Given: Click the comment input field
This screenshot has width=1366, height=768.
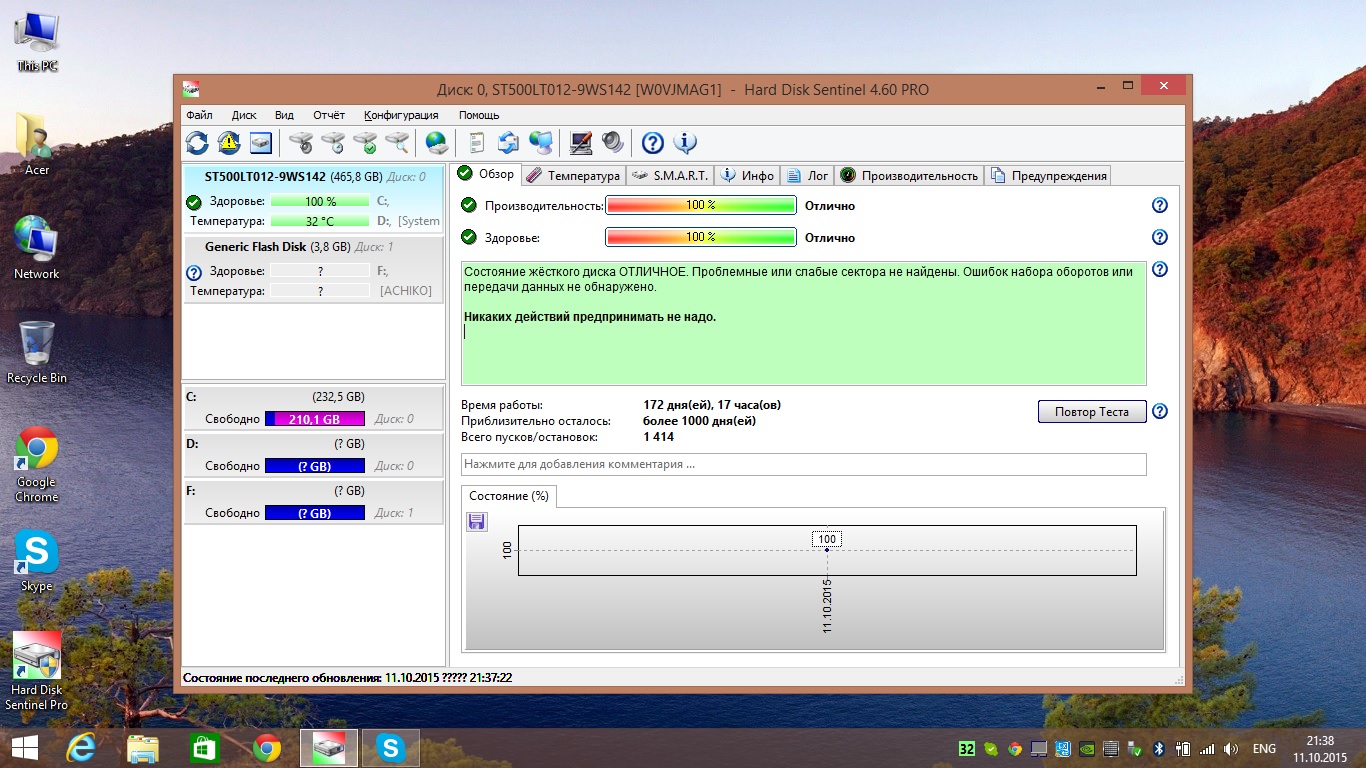Looking at the screenshot, I should (803, 464).
